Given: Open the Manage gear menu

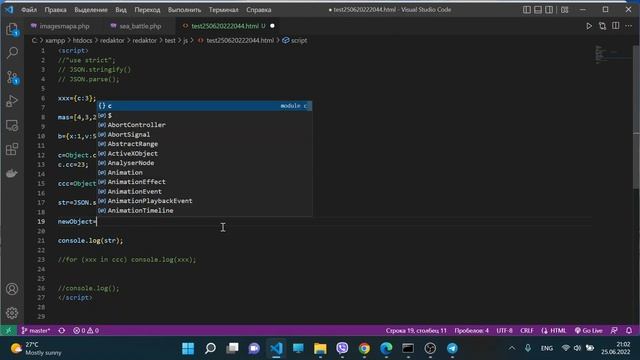Looking at the screenshot, I should [x=12, y=313].
